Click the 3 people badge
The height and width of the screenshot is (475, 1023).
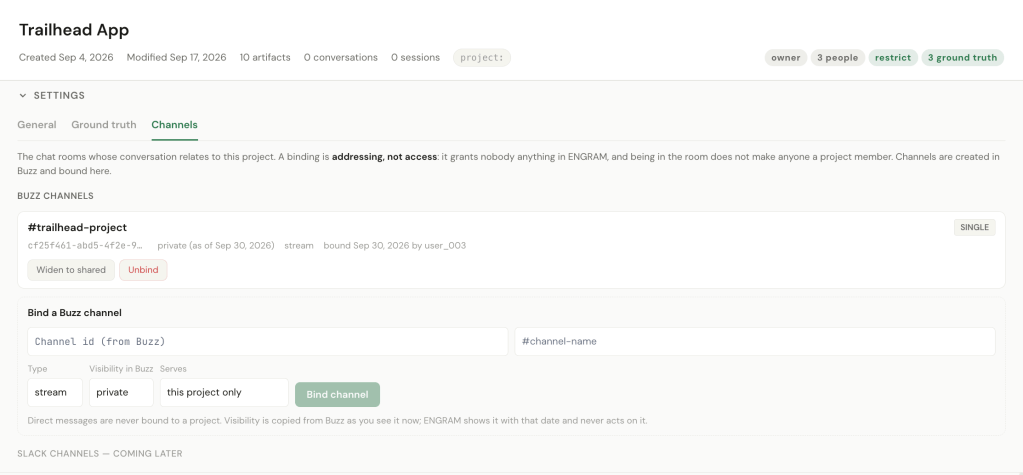click(x=837, y=57)
